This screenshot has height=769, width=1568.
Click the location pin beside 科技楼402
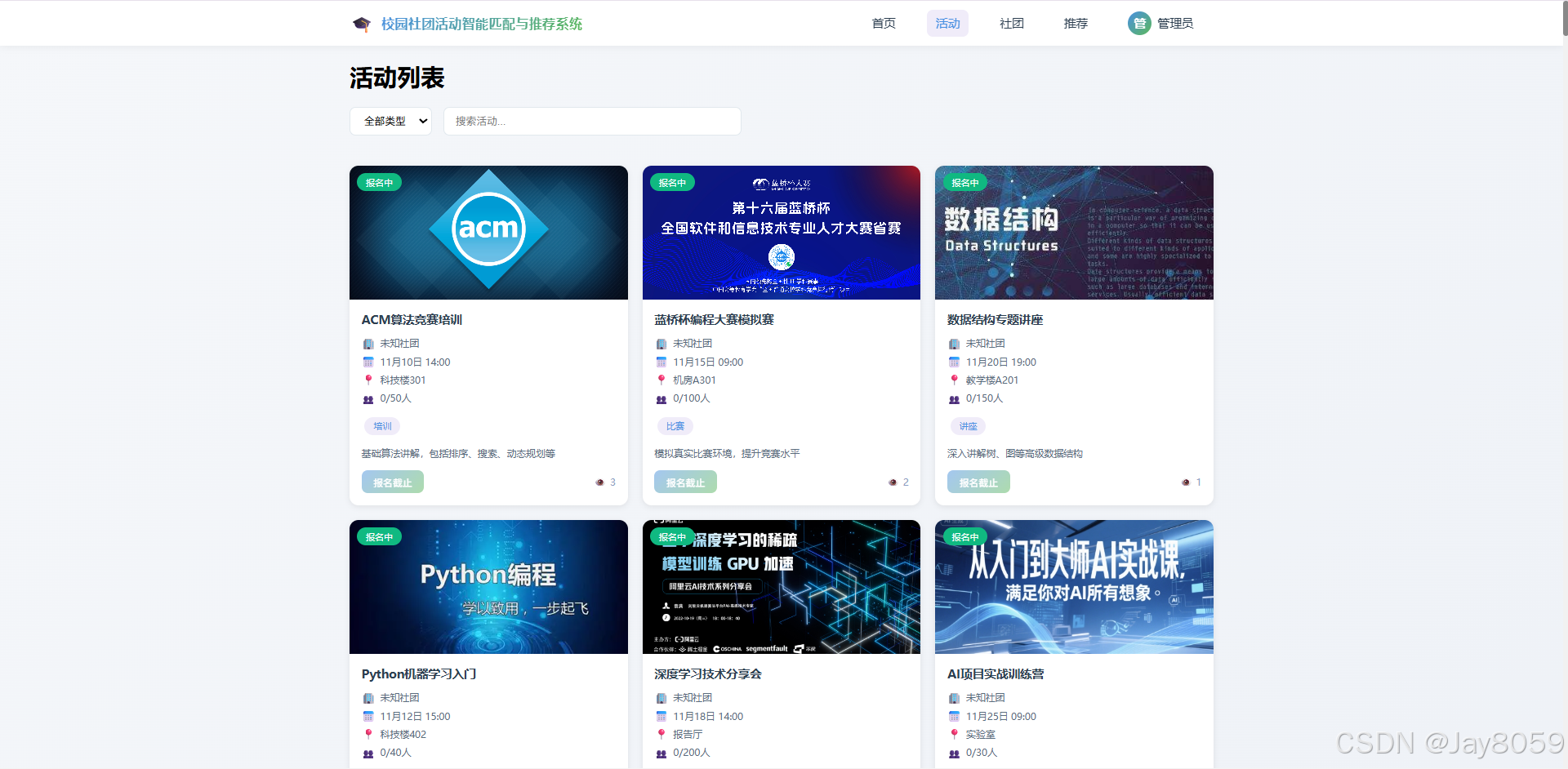pos(368,735)
